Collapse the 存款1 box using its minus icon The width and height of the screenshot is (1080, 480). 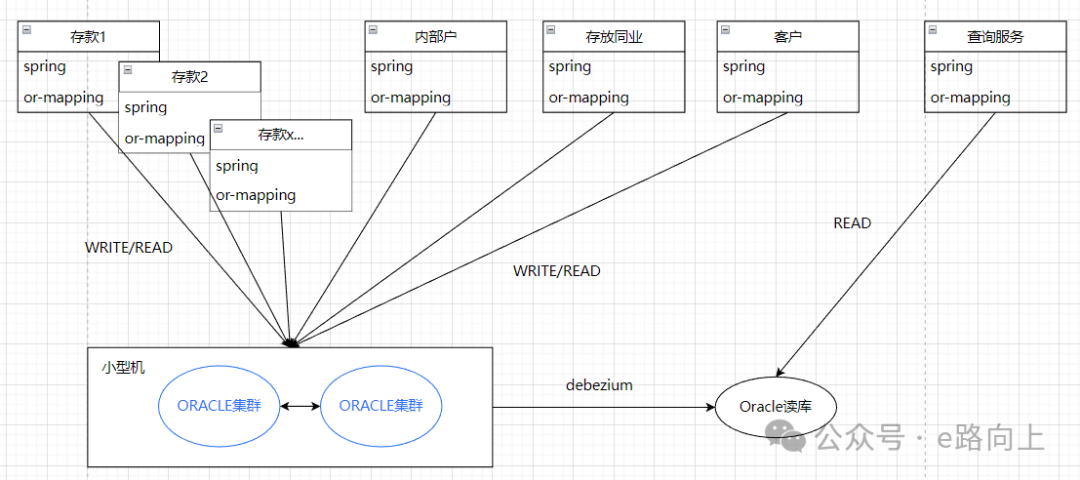click(25, 30)
